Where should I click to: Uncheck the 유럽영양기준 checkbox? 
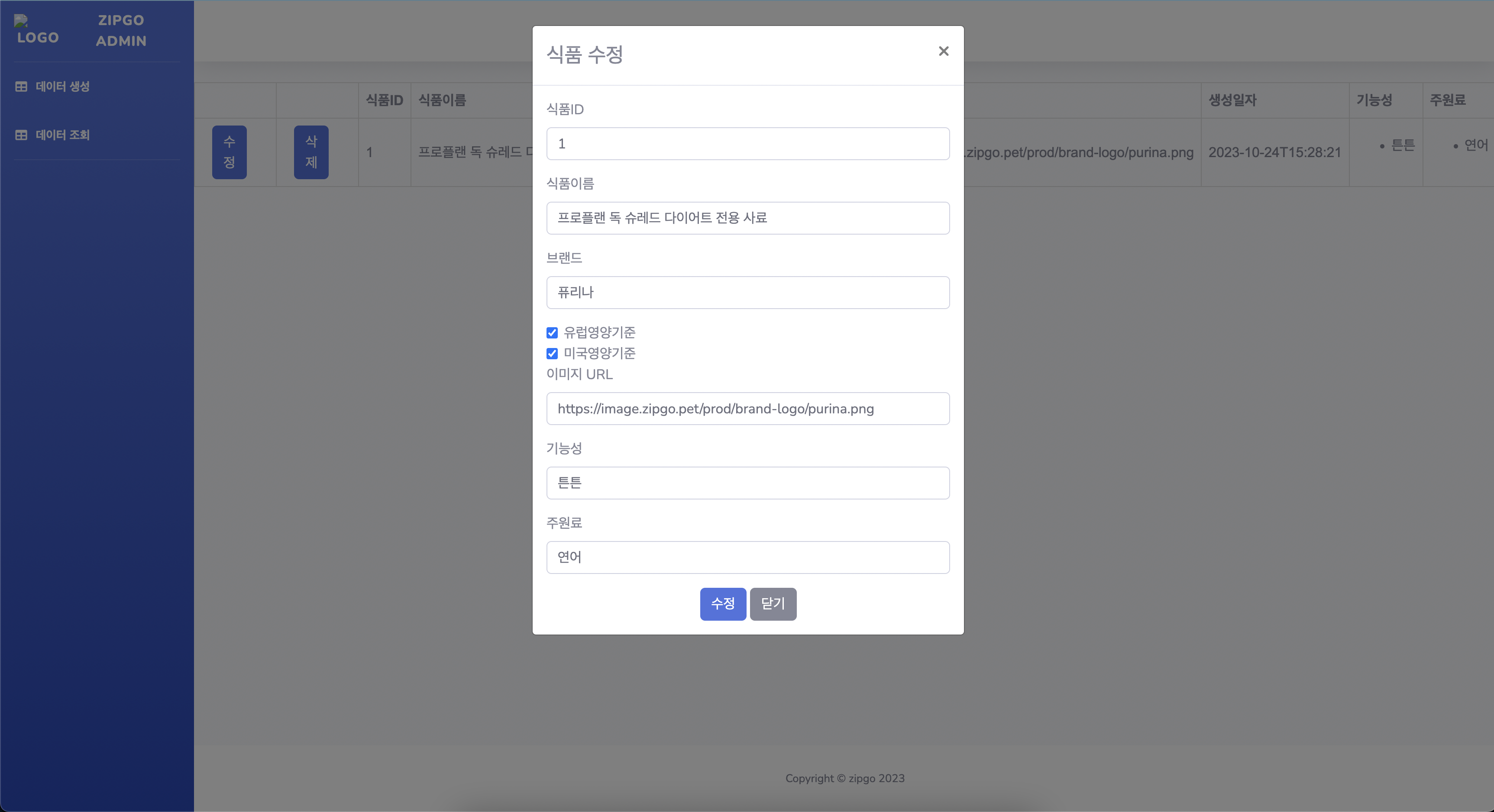point(552,333)
